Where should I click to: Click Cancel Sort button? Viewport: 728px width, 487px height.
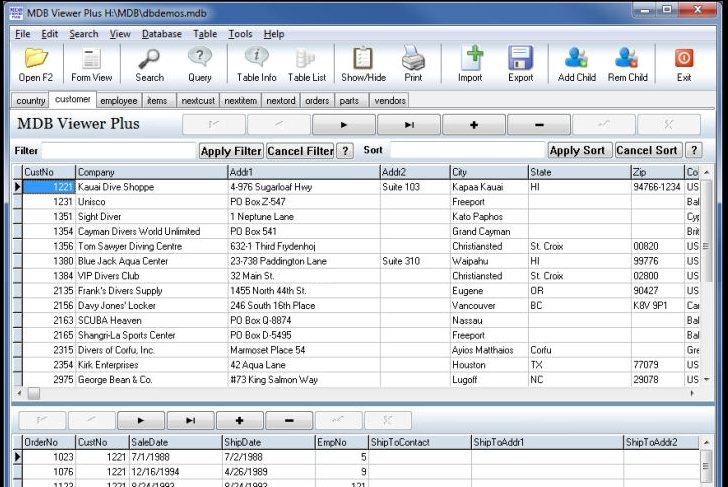[x=649, y=150]
